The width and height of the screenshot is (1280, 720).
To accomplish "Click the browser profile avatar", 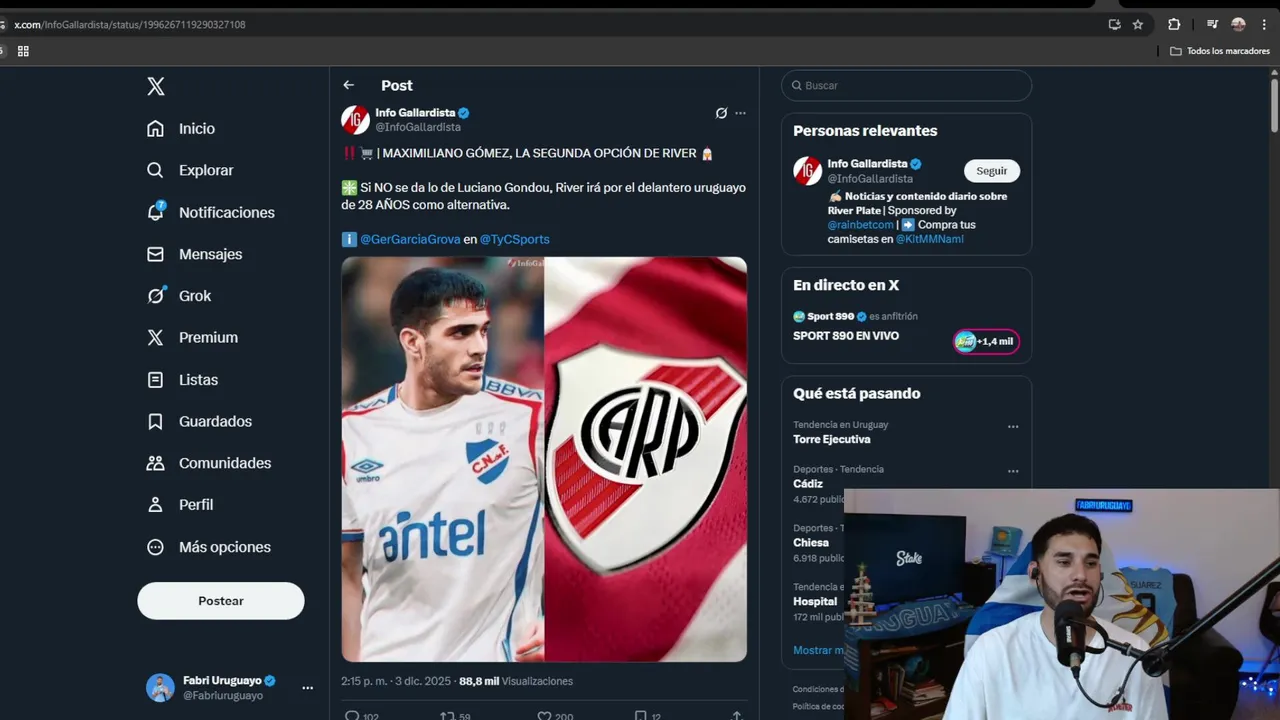I will [1238, 24].
